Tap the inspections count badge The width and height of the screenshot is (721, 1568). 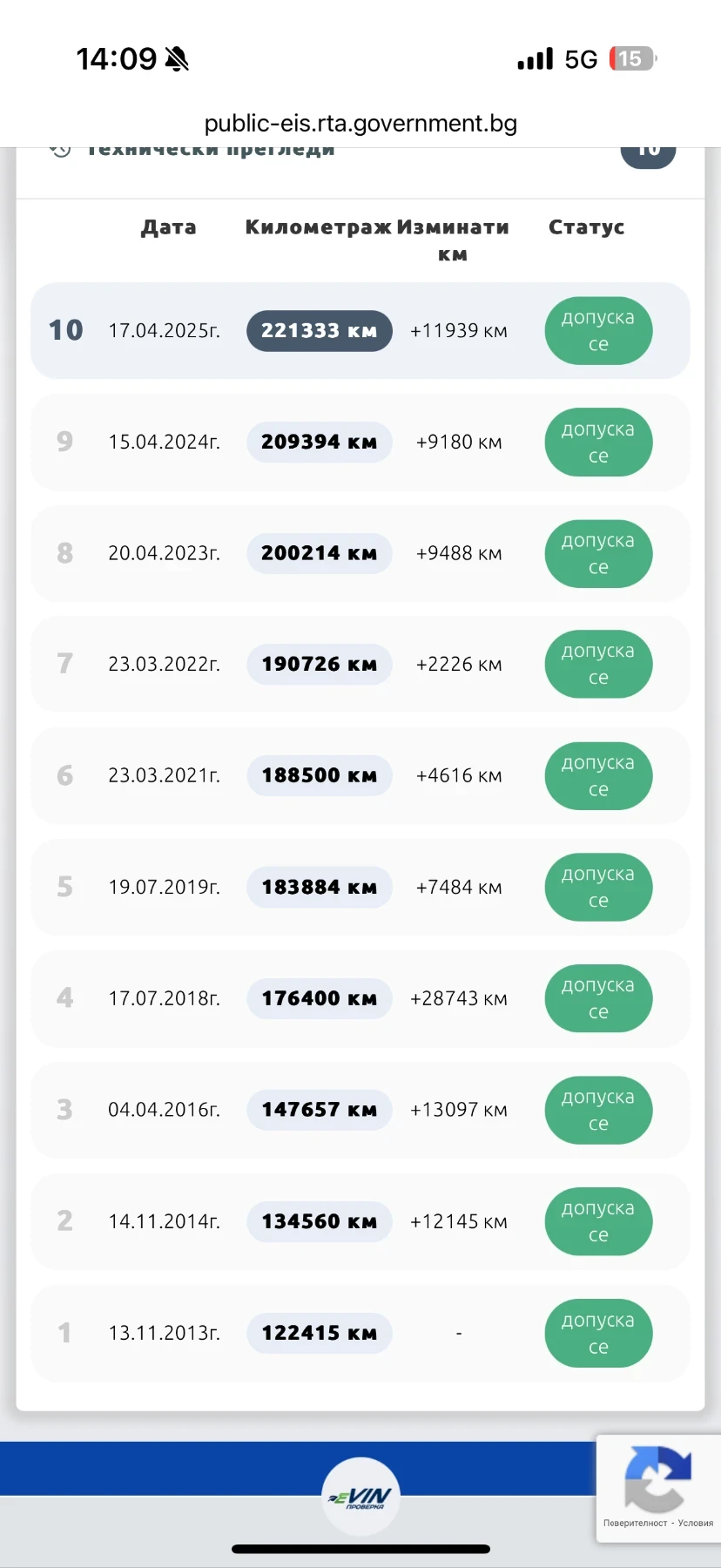[x=648, y=151]
